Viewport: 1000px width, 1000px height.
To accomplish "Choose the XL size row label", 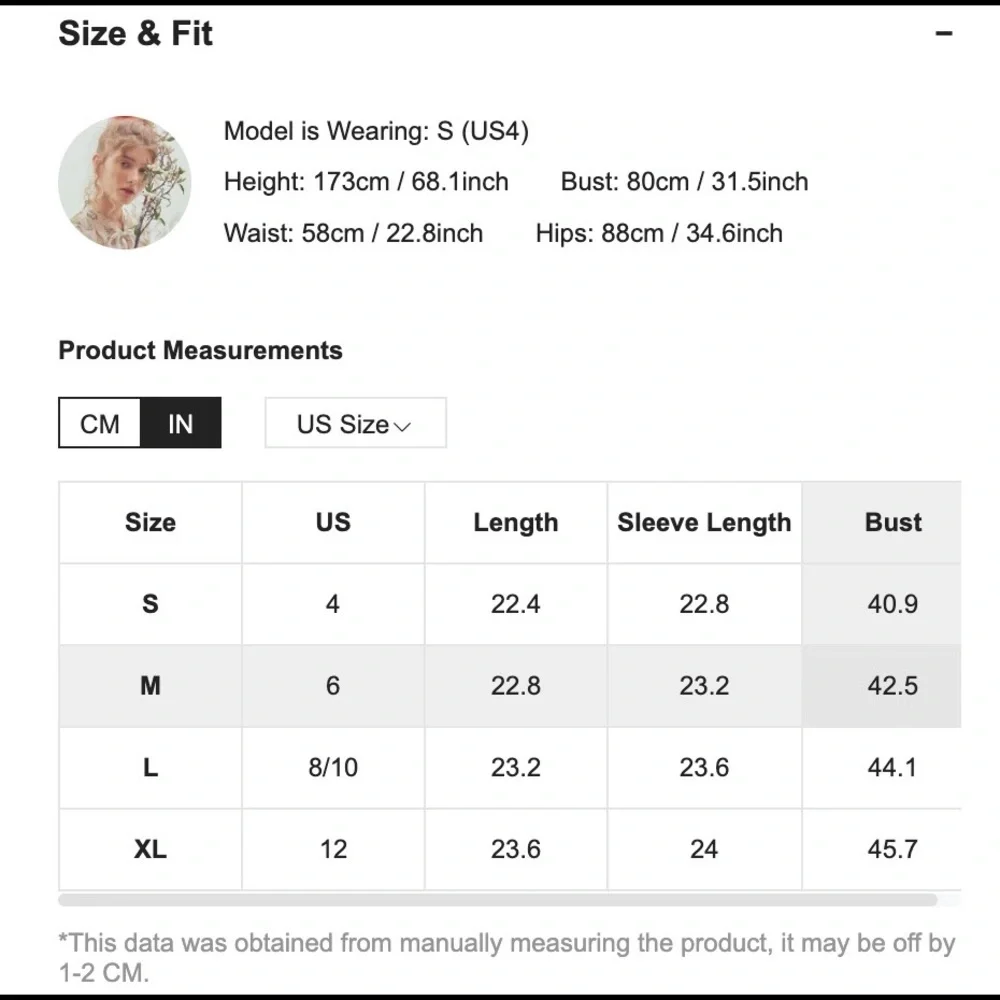I will pos(150,850).
